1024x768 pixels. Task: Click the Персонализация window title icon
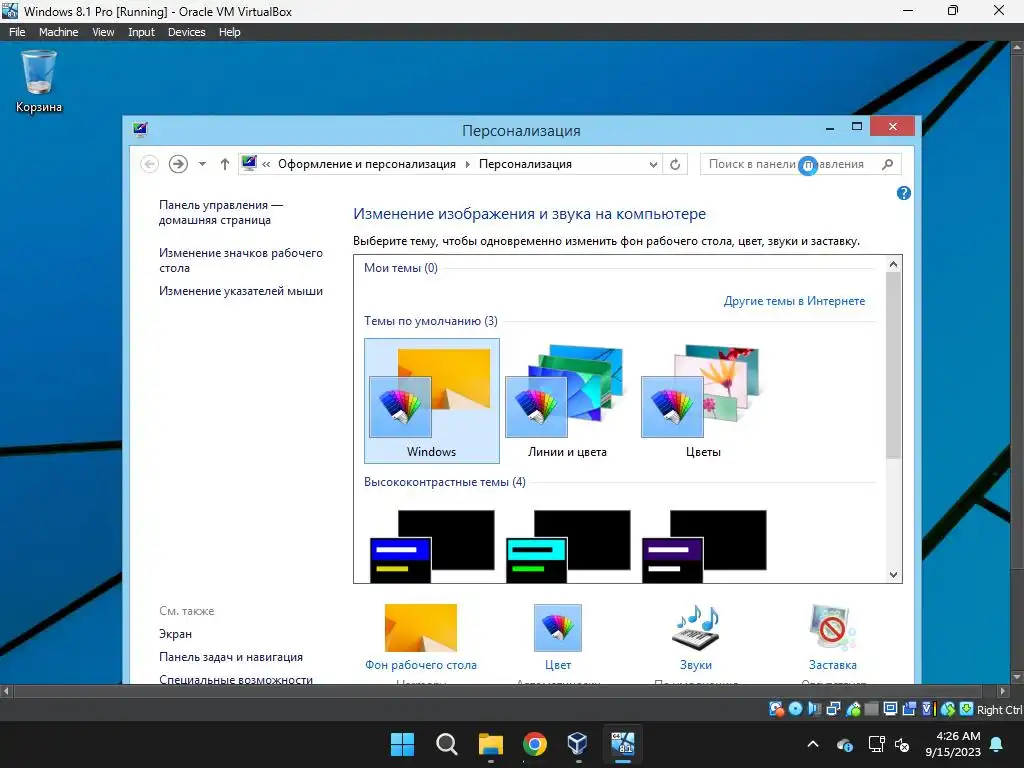tap(140, 129)
